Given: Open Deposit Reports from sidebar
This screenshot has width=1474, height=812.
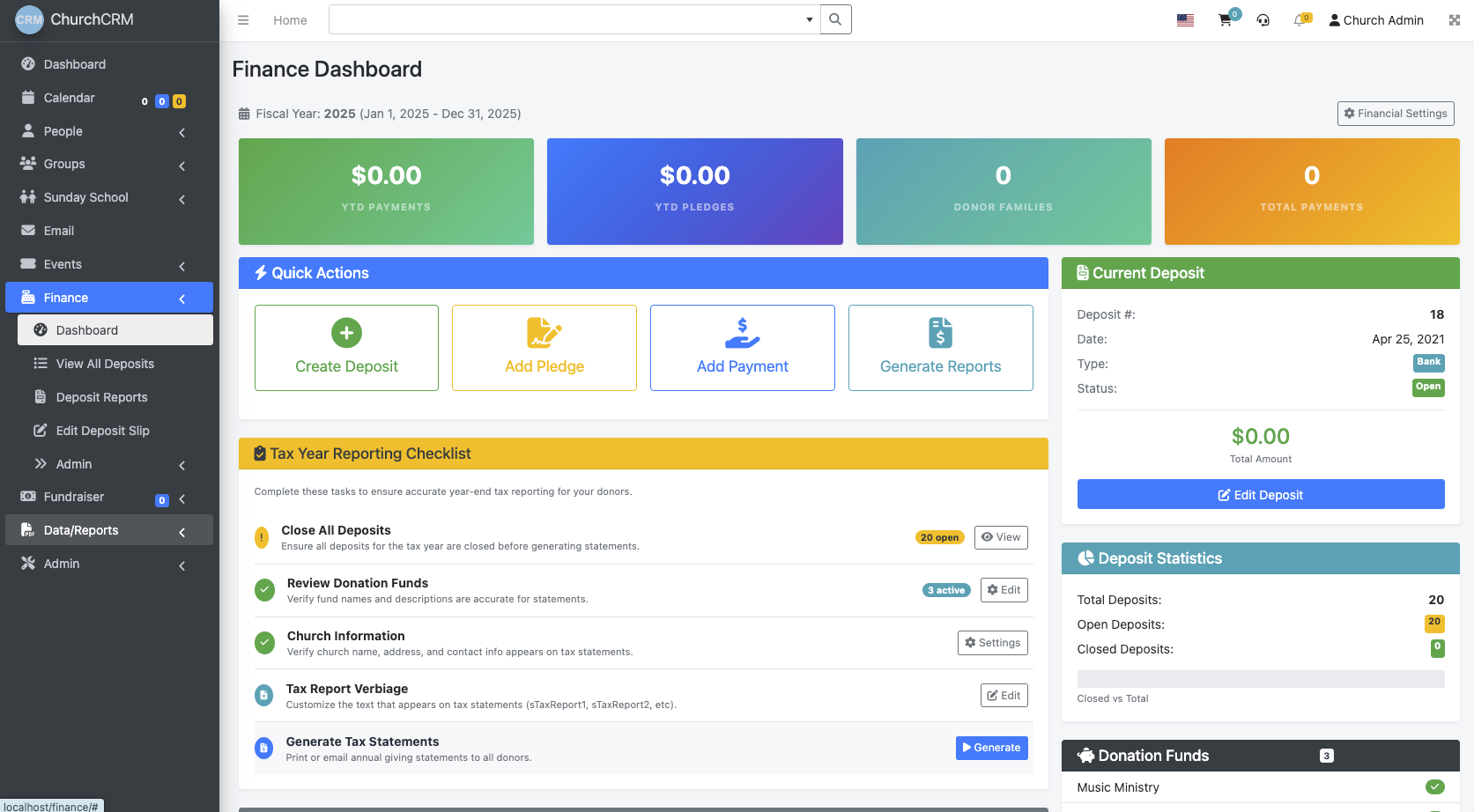Looking at the screenshot, I should pyautogui.click(x=101, y=397).
